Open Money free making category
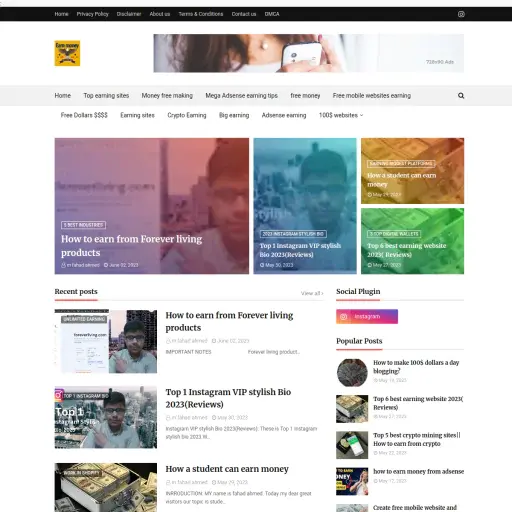 [x=167, y=96]
